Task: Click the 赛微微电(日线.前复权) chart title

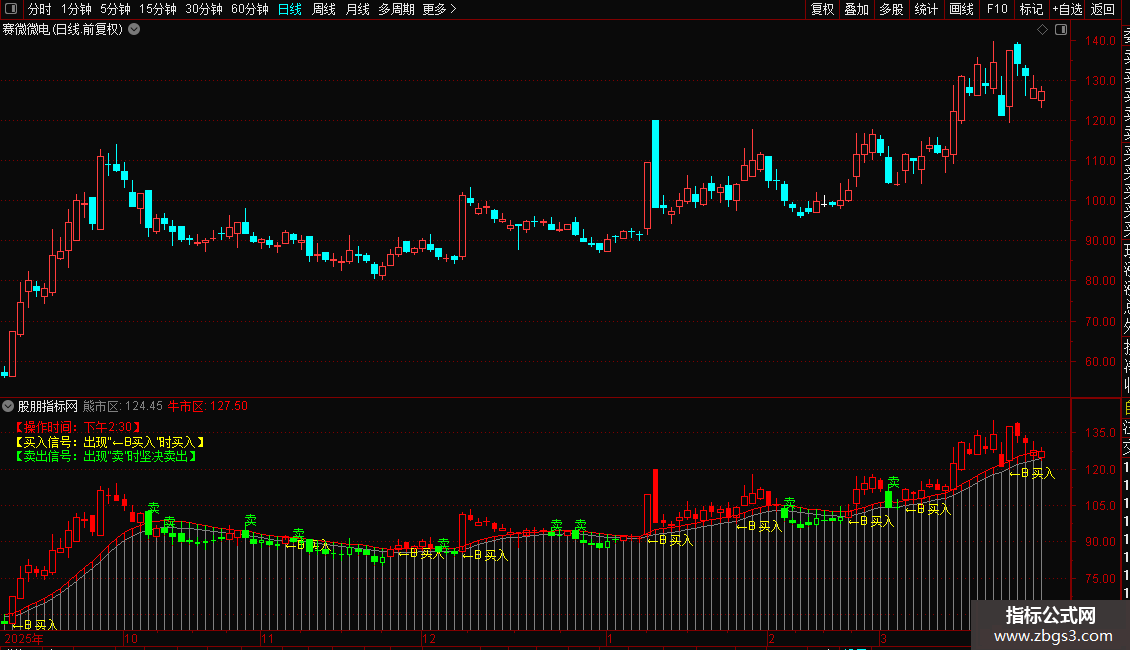Action: click(63, 30)
